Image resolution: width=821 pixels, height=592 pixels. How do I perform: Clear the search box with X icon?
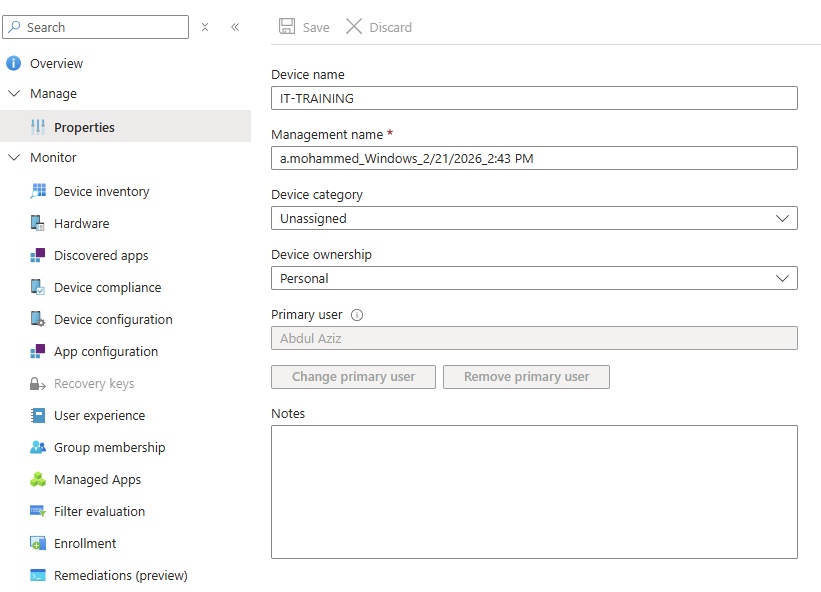pyautogui.click(x=205, y=27)
